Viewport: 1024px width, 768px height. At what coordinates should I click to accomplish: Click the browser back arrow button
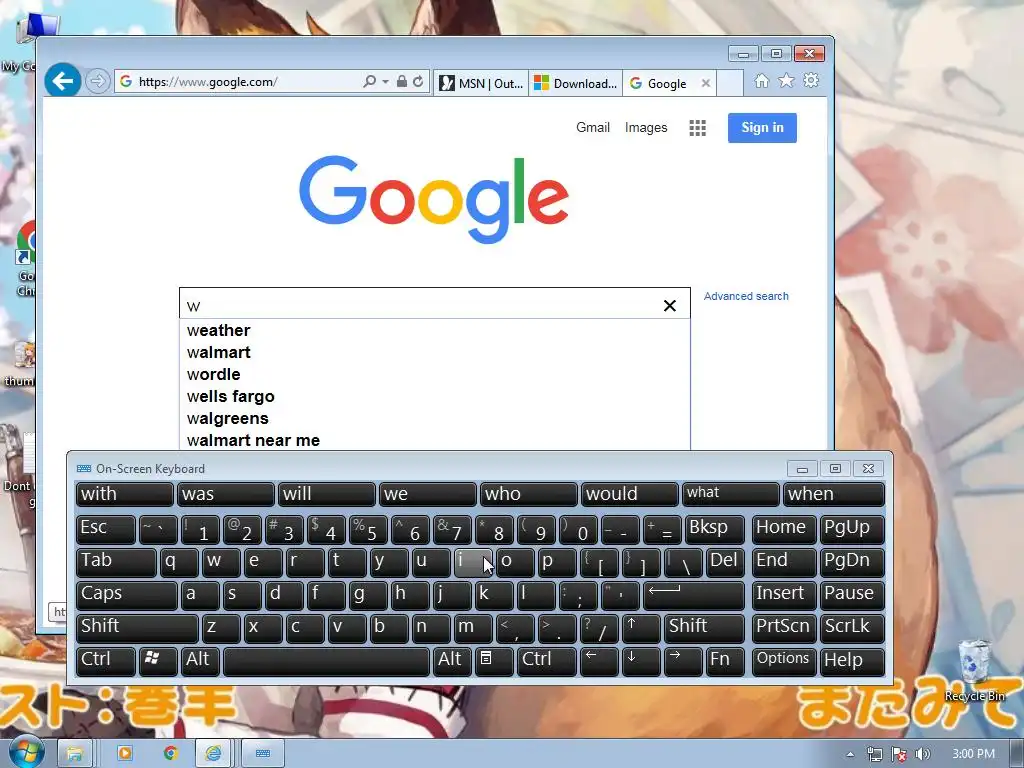tap(63, 81)
